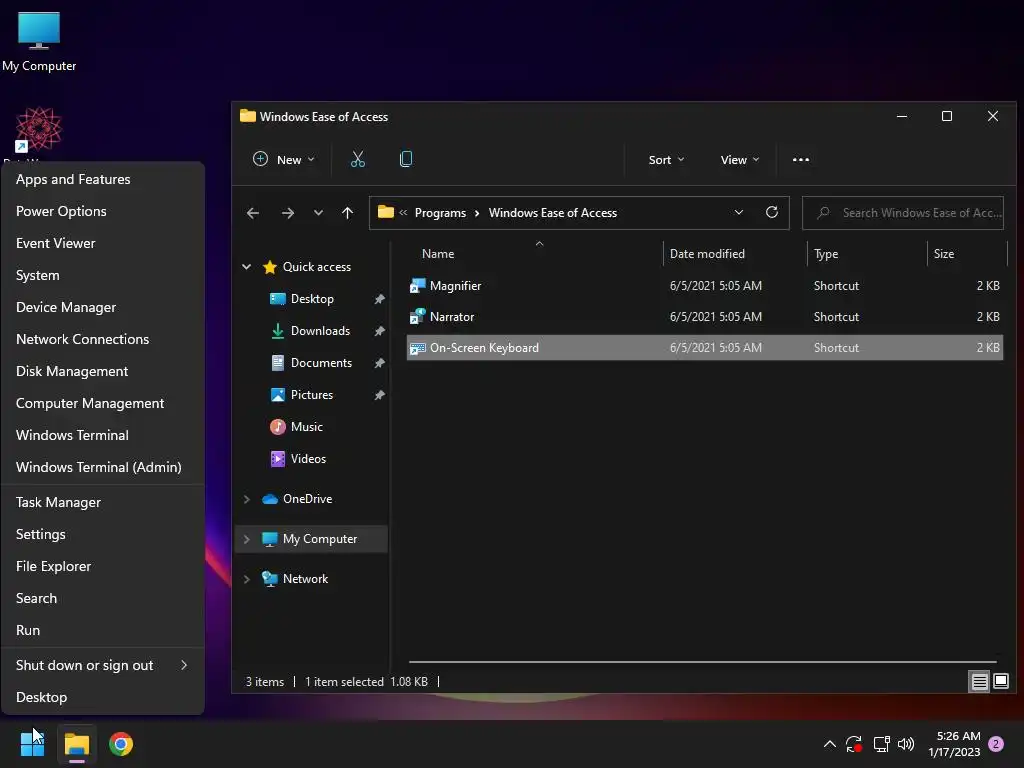Expand address bar history dropdown
This screenshot has width=1024, height=768.
(739, 213)
